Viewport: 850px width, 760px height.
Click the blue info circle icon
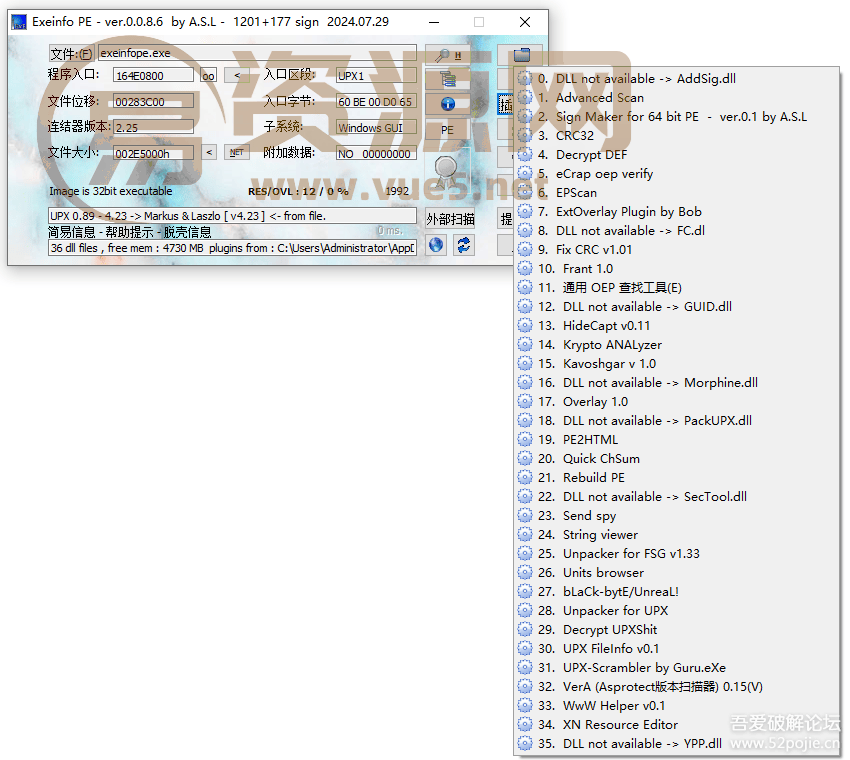tap(447, 104)
